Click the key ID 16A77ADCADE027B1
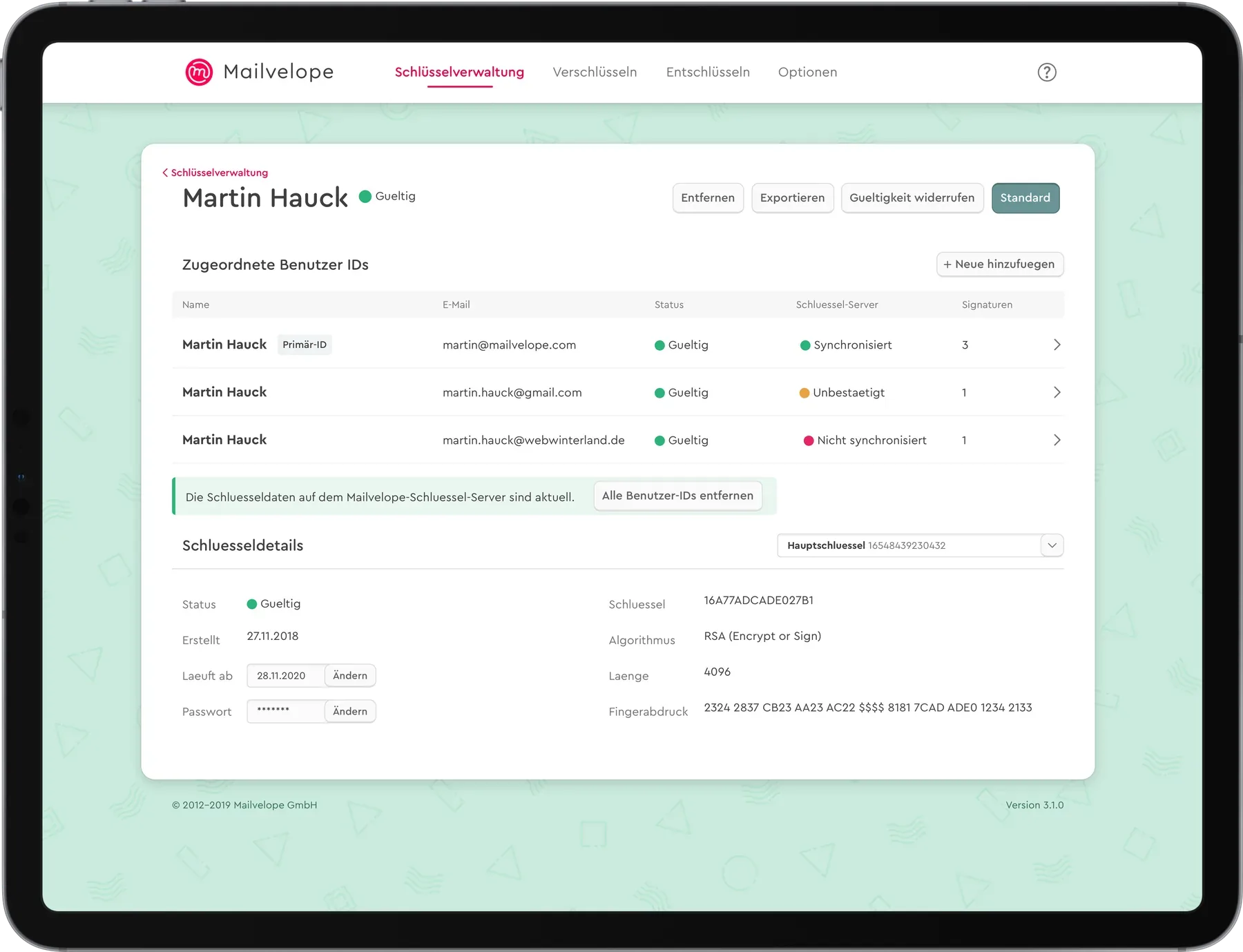Screen dimensions: 1243x952 pyautogui.click(x=758, y=601)
